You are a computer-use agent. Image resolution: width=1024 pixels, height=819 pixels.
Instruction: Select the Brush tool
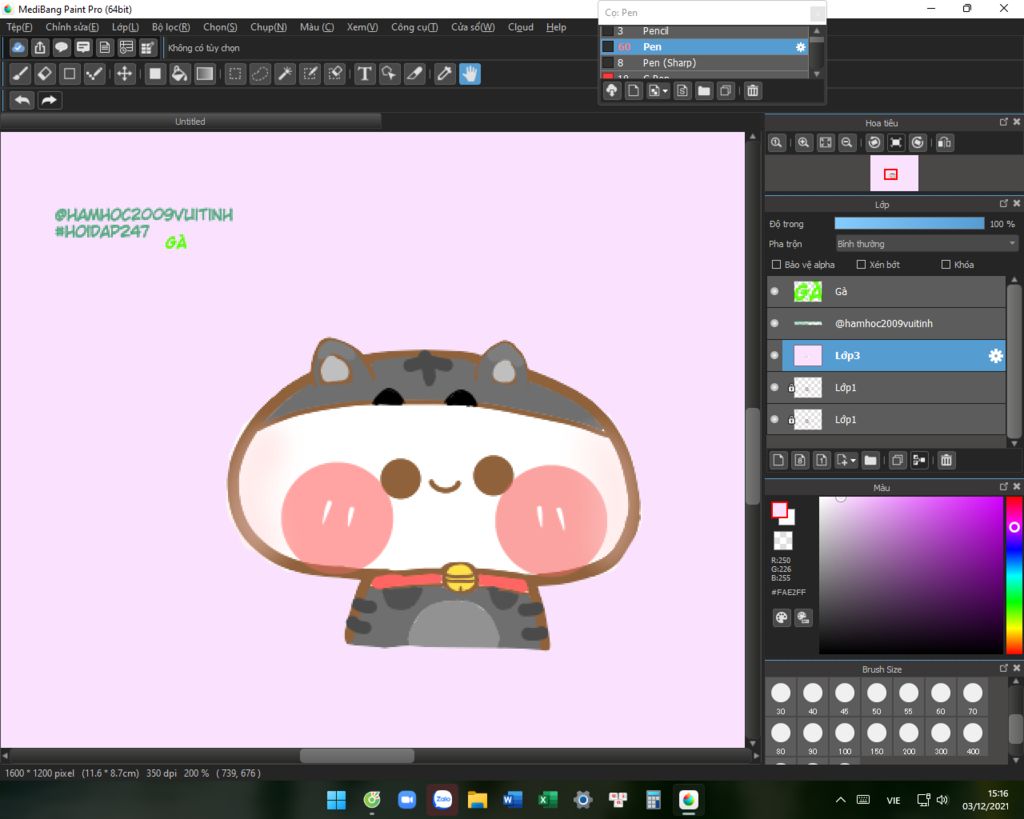(x=20, y=74)
